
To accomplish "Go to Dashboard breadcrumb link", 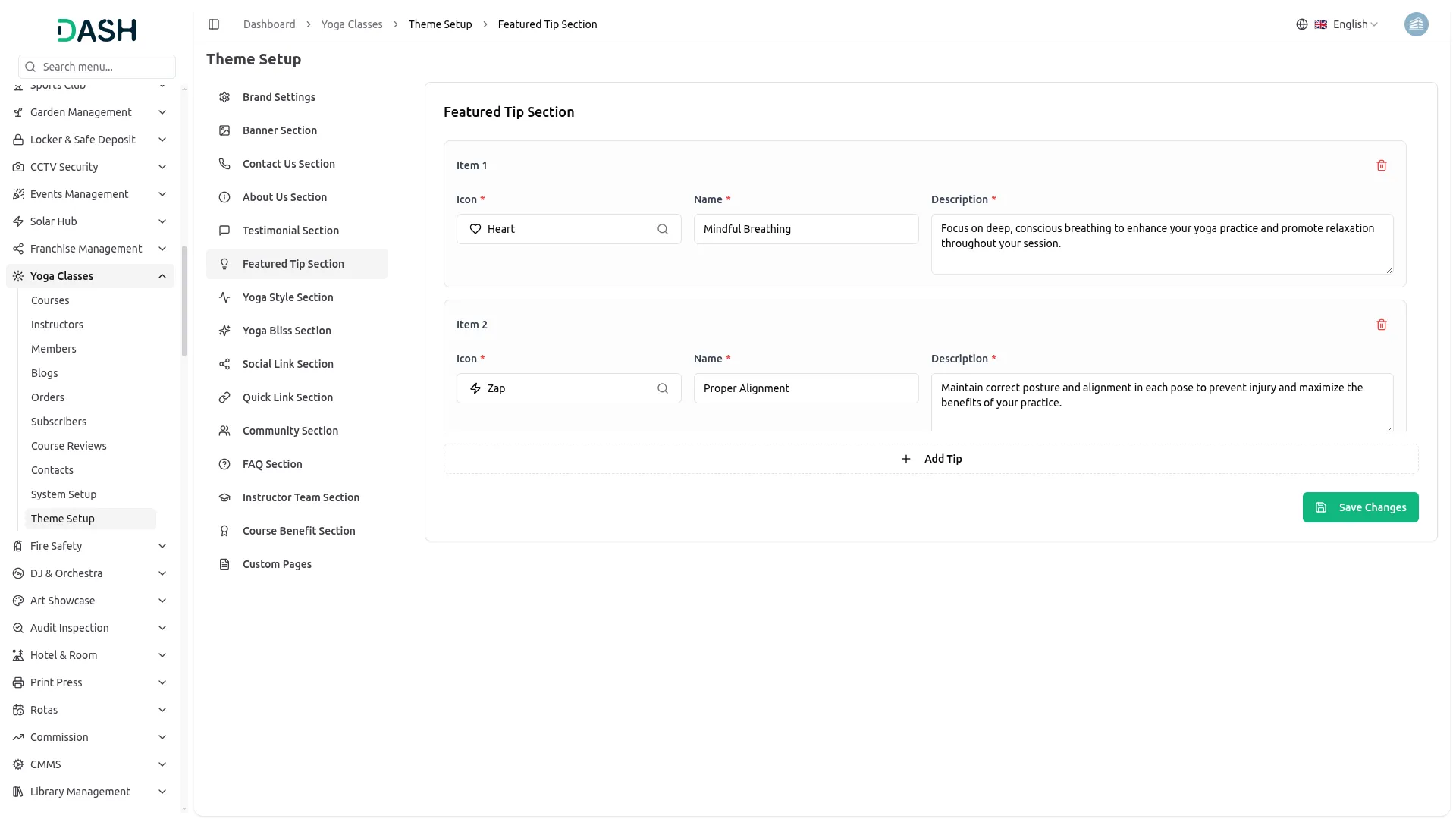I will point(269,24).
